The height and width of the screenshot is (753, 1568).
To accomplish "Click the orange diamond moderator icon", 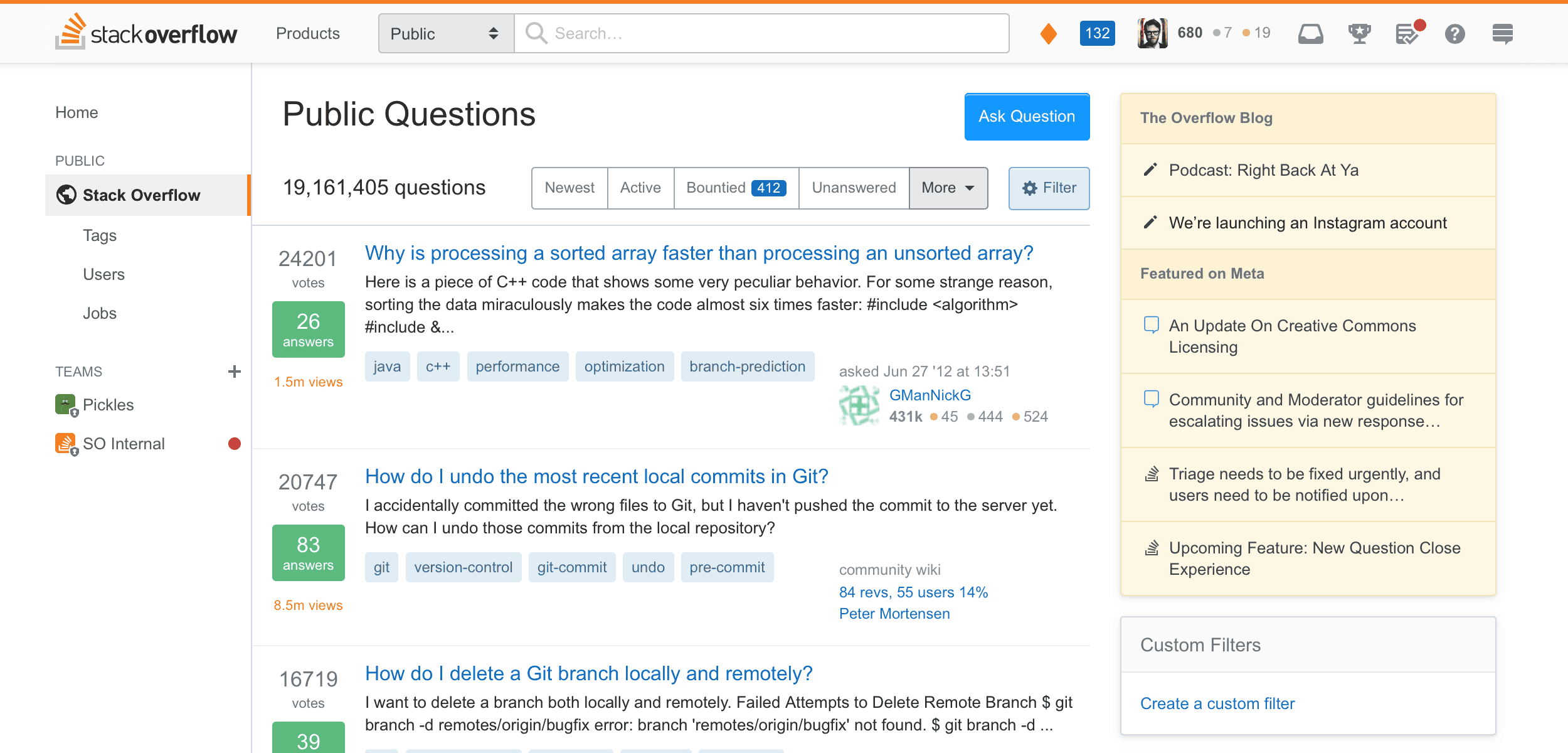I will (1048, 33).
